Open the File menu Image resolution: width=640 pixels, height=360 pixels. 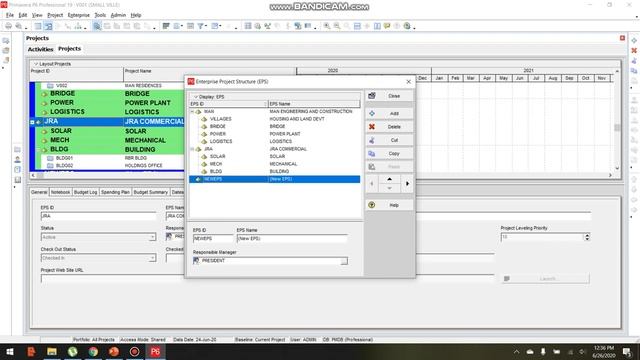coord(10,15)
